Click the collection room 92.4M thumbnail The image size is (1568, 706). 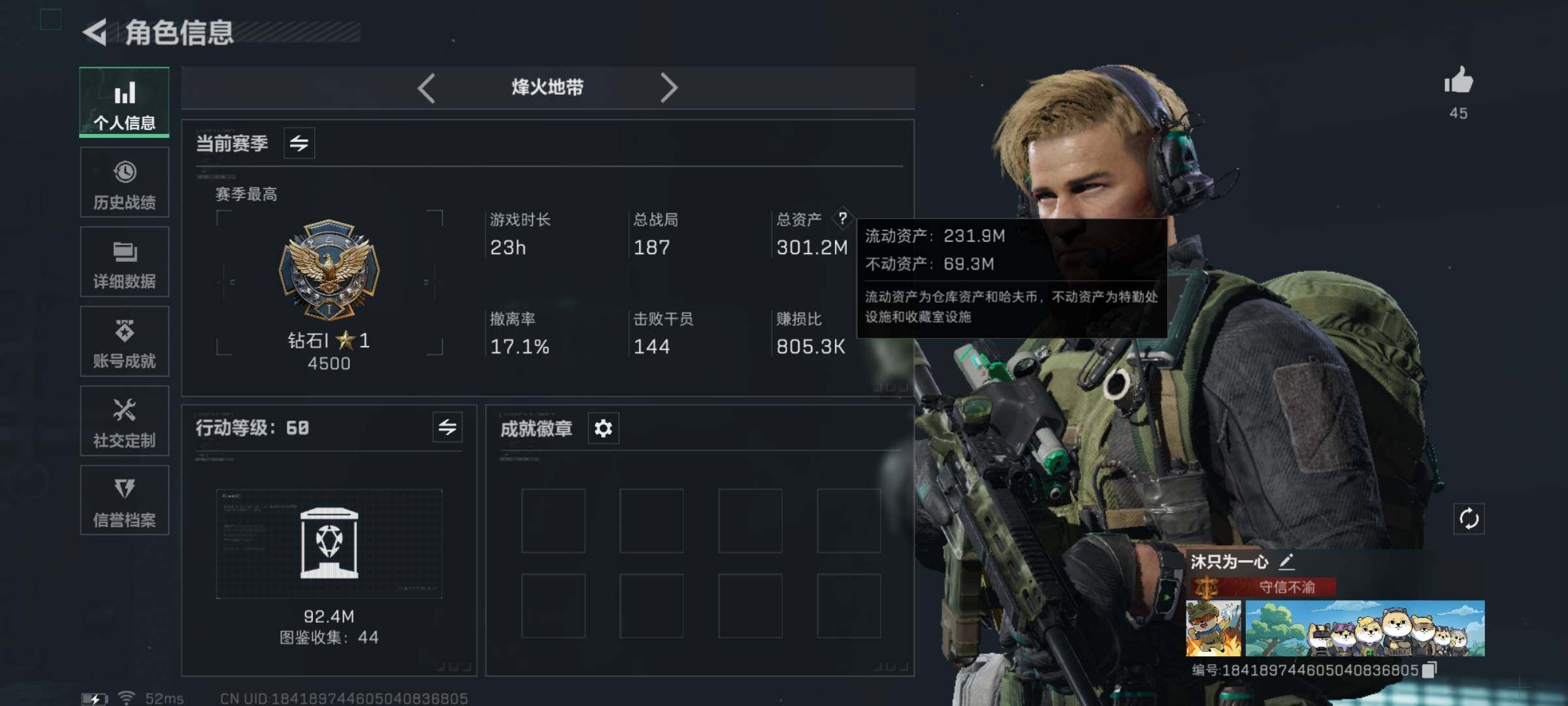[x=329, y=544]
